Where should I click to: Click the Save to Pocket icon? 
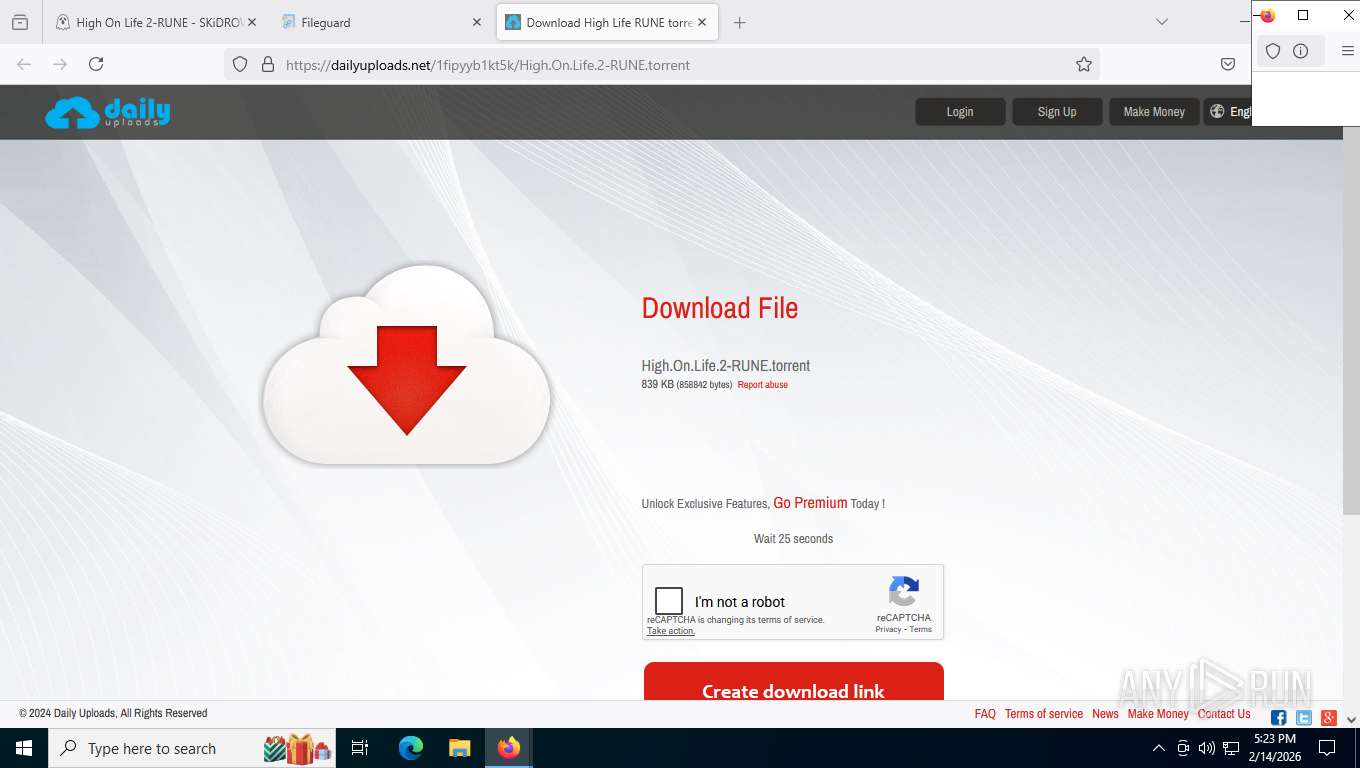coord(1228,64)
